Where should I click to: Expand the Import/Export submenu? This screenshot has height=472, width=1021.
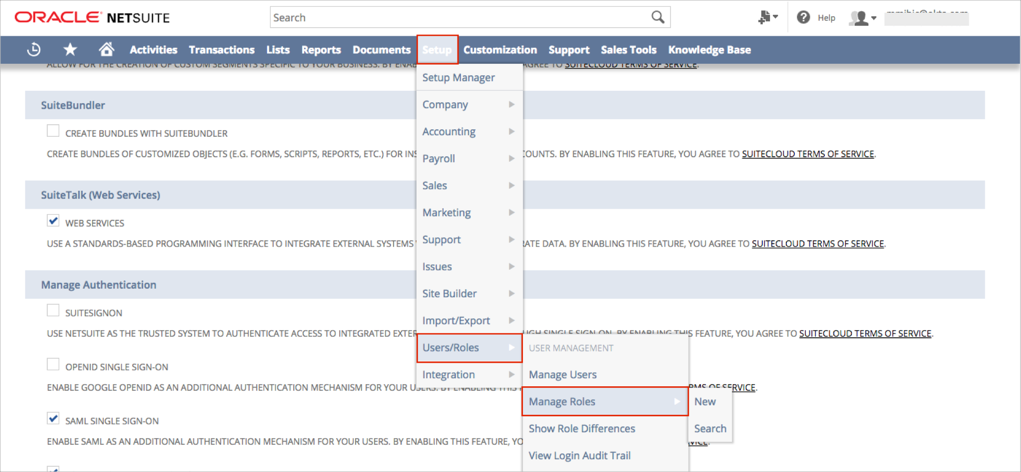pyautogui.click(x=469, y=321)
